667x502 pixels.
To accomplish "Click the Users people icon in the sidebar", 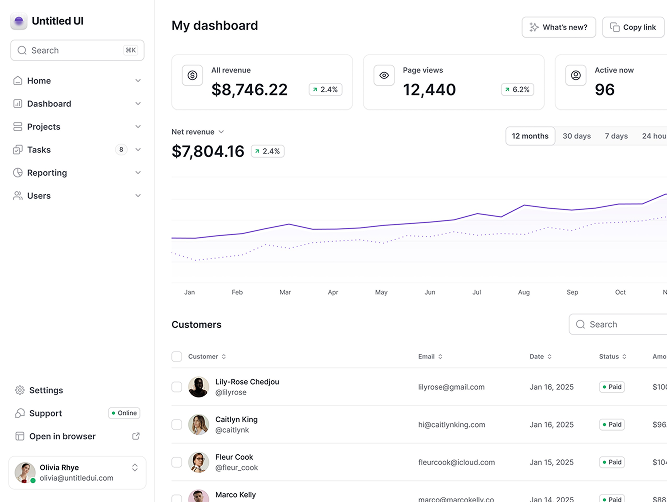I will [x=17, y=195].
